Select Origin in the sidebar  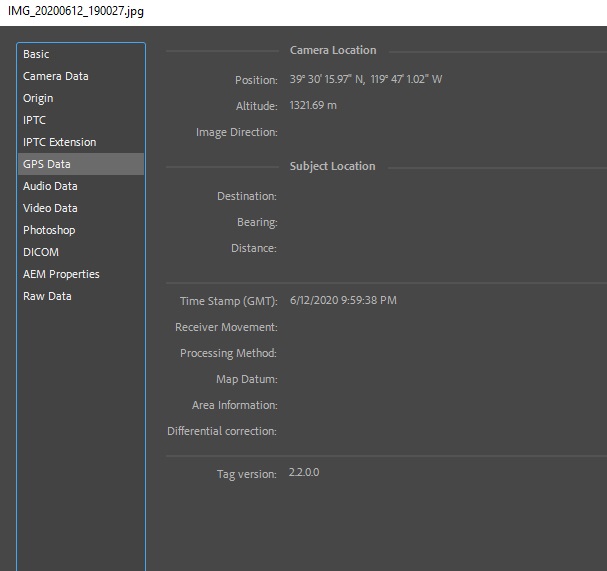pos(39,98)
